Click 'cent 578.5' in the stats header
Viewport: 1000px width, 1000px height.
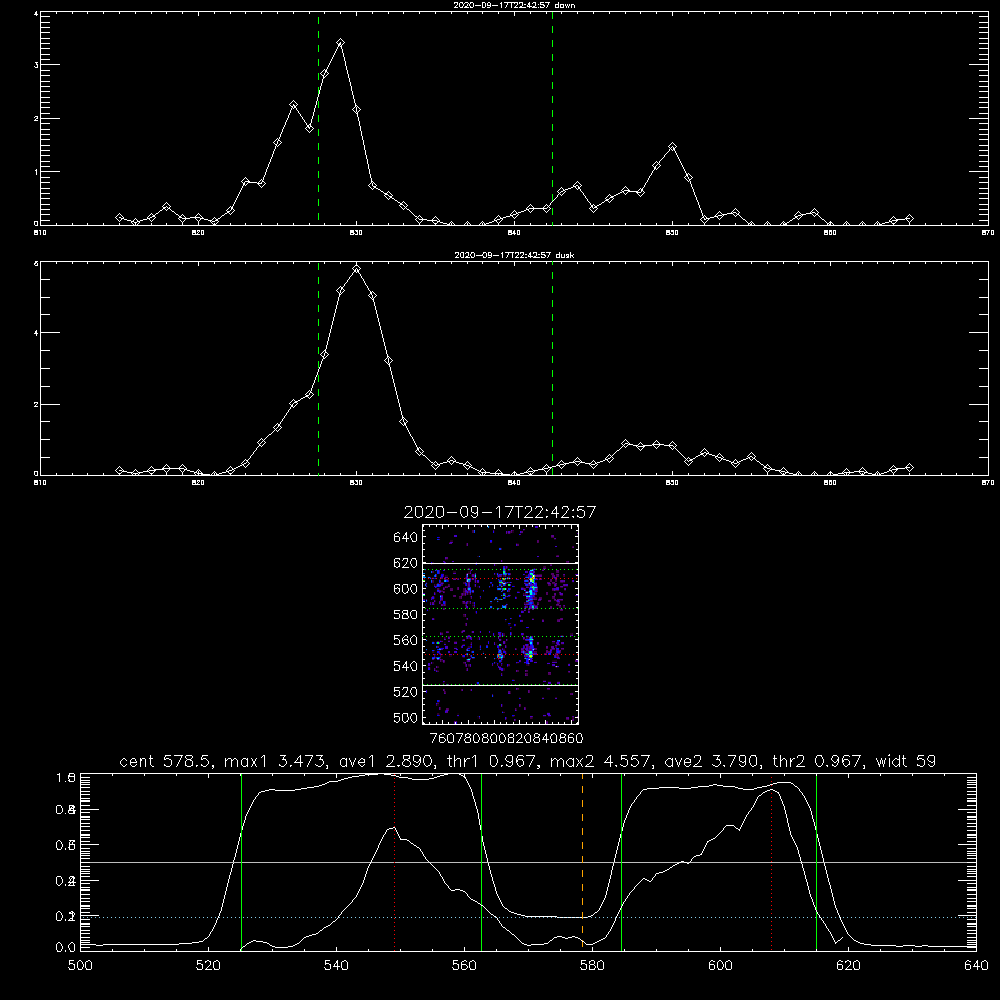point(166,761)
